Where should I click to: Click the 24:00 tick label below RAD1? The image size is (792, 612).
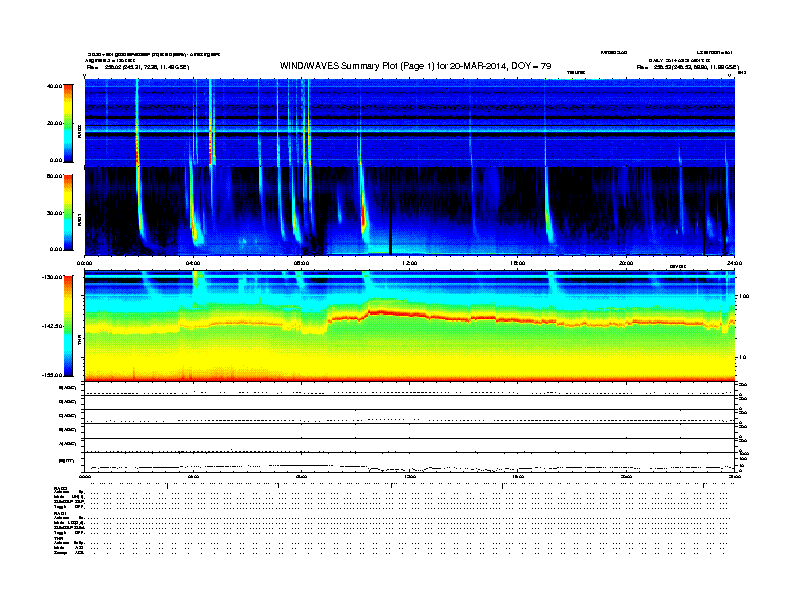pos(734,263)
